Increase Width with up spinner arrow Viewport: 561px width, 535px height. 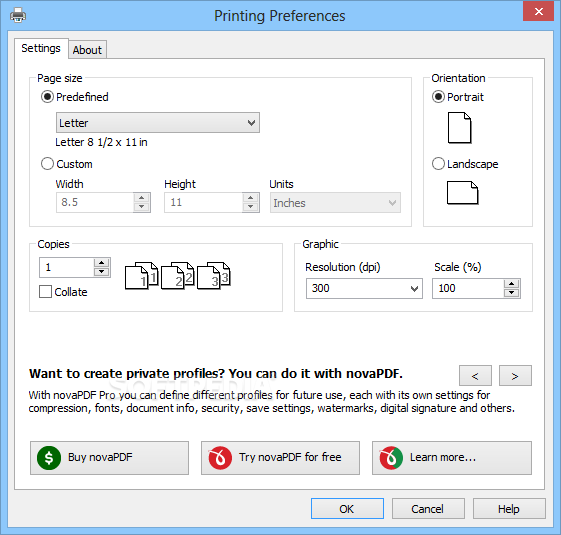(142, 198)
